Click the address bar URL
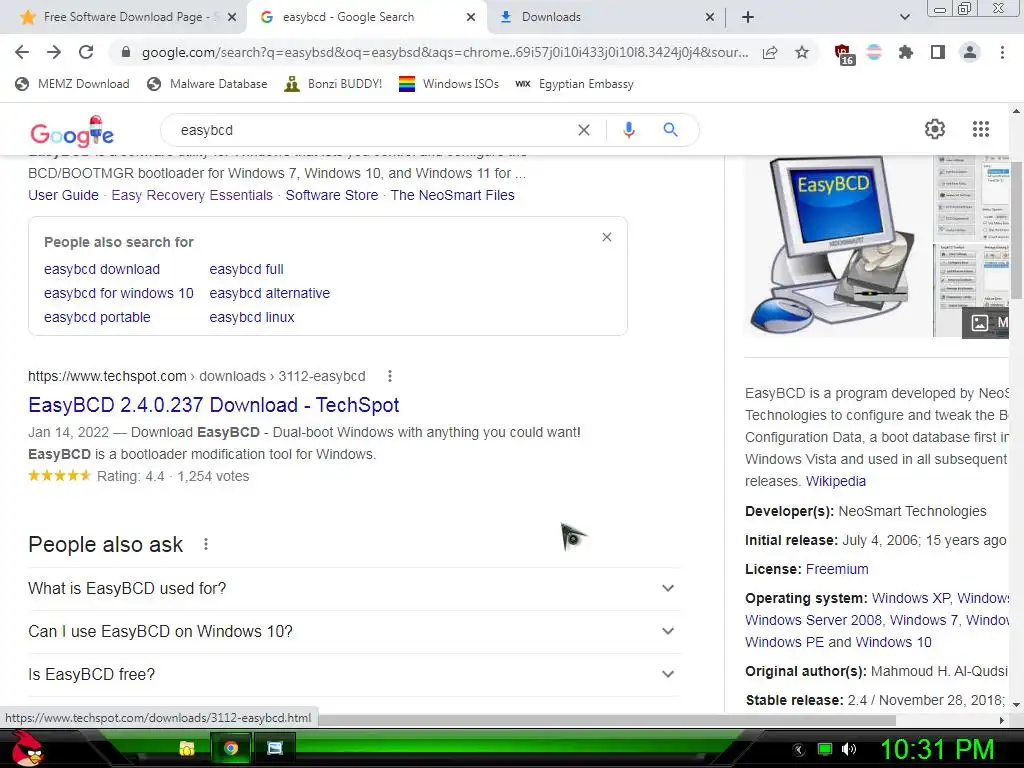Viewport: 1024px width, 768px height. 444,52
